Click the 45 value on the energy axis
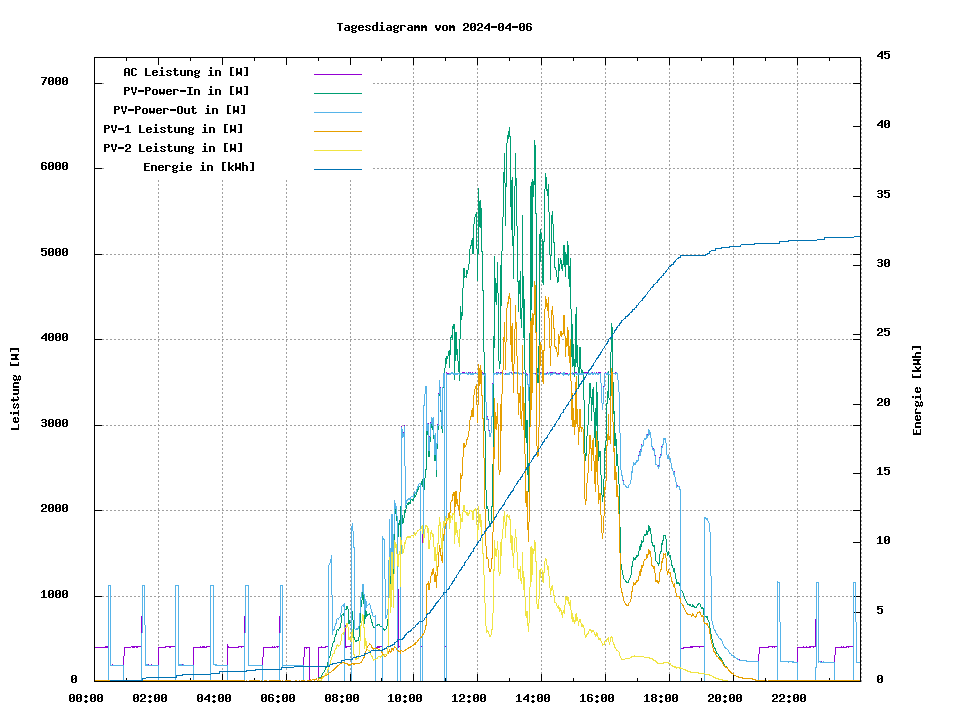 coord(883,55)
